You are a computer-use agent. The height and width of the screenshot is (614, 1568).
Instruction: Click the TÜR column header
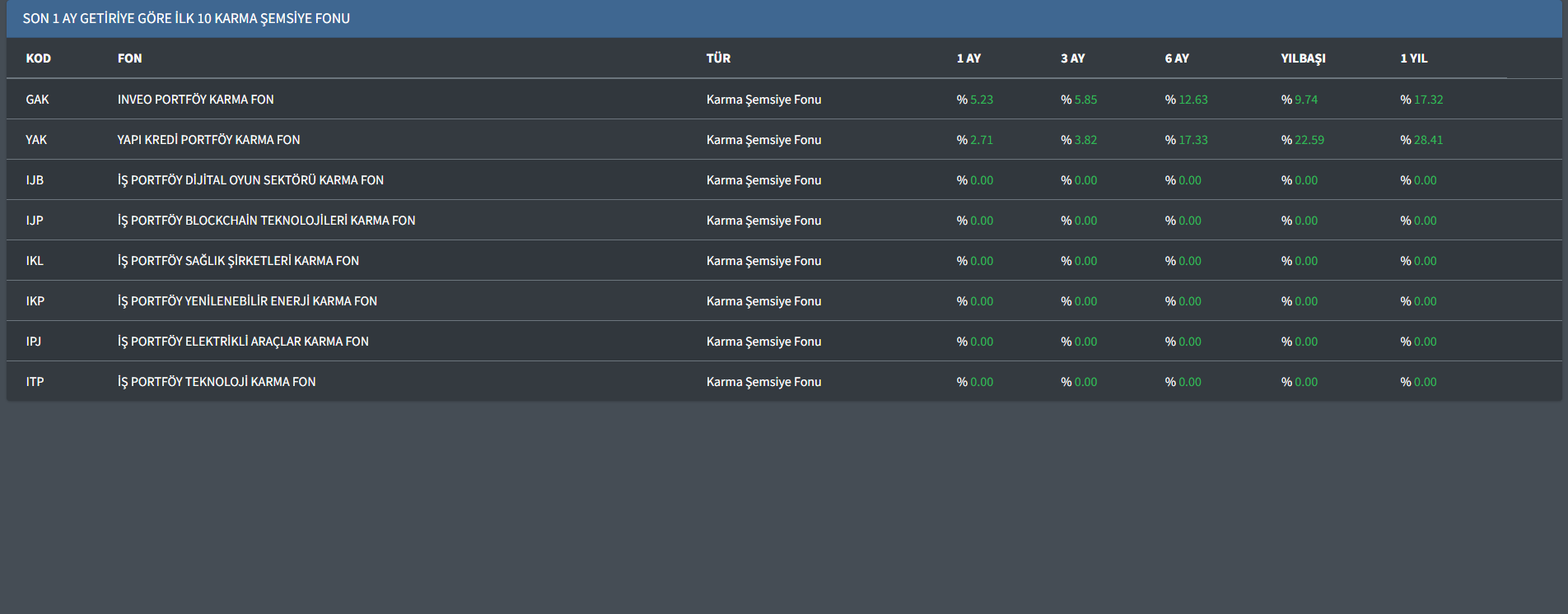coord(718,58)
